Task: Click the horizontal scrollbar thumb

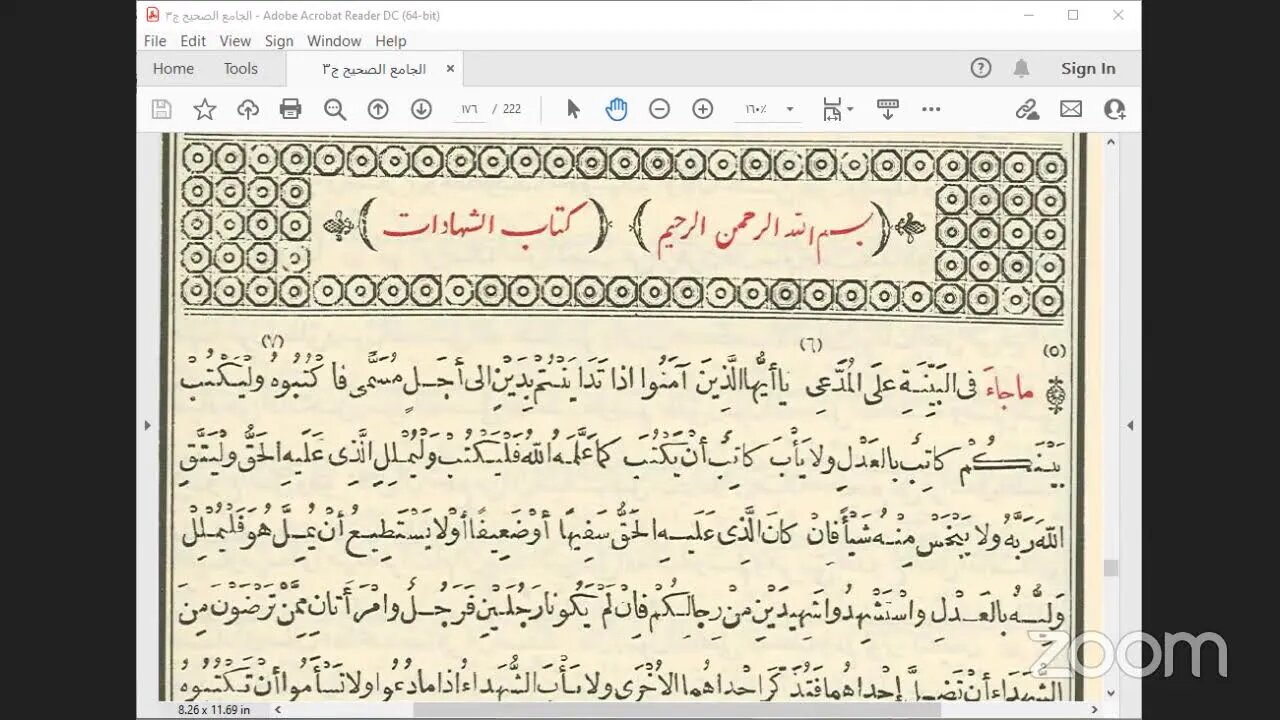Action: pyautogui.click(x=677, y=709)
